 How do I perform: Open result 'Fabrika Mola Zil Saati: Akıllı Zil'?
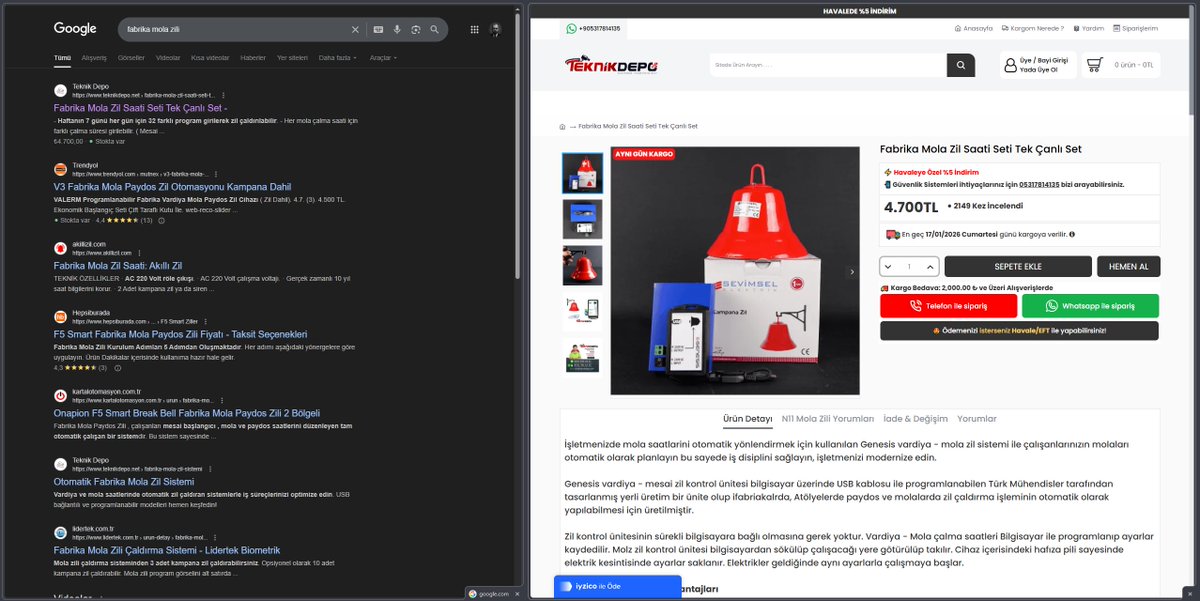117,265
